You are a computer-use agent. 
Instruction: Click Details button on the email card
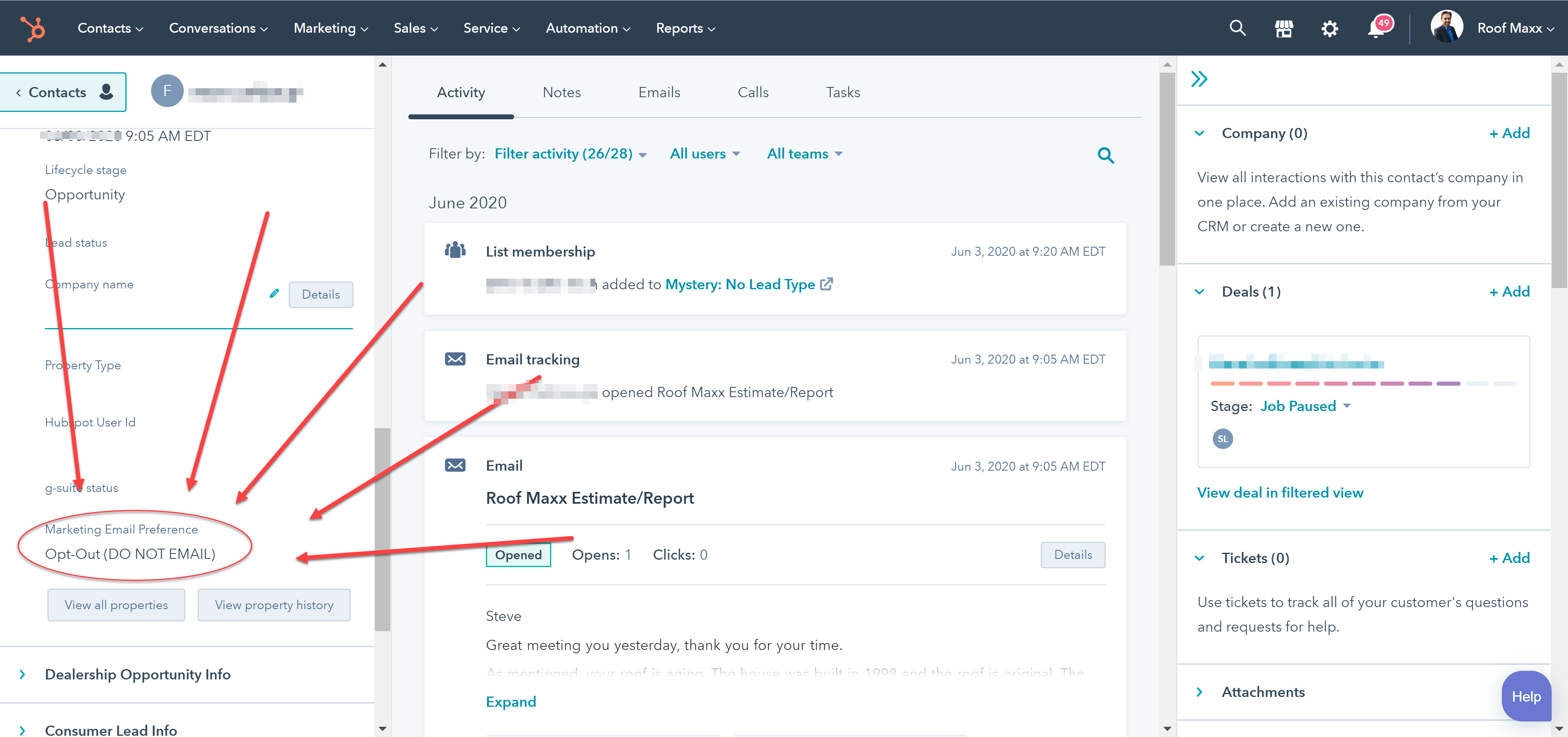pos(1073,555)
